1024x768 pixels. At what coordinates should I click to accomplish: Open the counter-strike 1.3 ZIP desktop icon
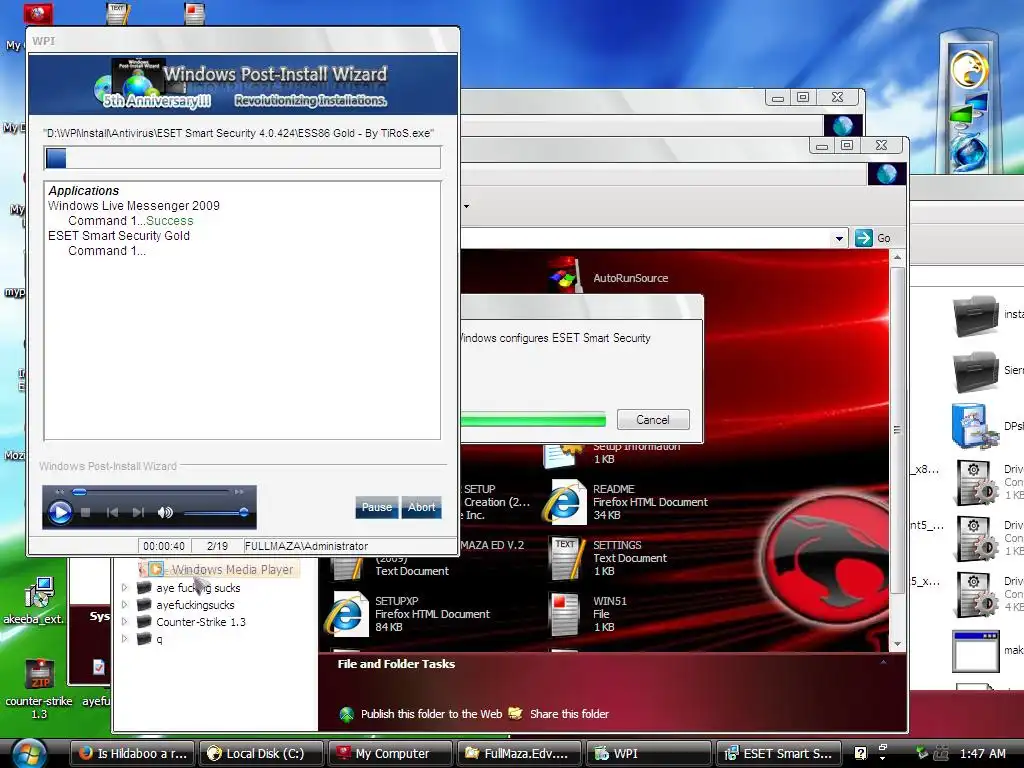click(x=39, y=675)
